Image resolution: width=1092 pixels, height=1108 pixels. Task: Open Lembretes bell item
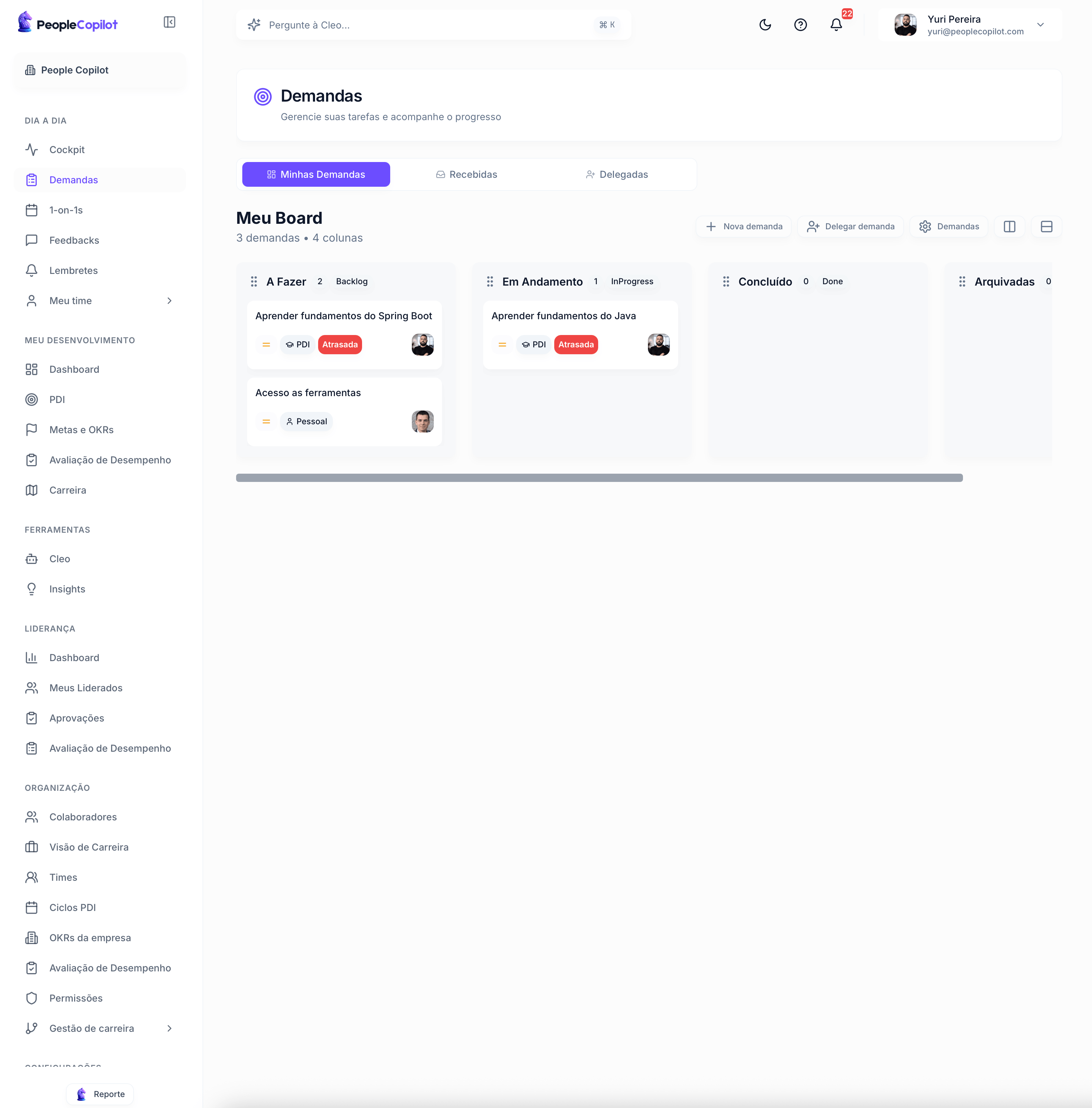pos(100,271)
